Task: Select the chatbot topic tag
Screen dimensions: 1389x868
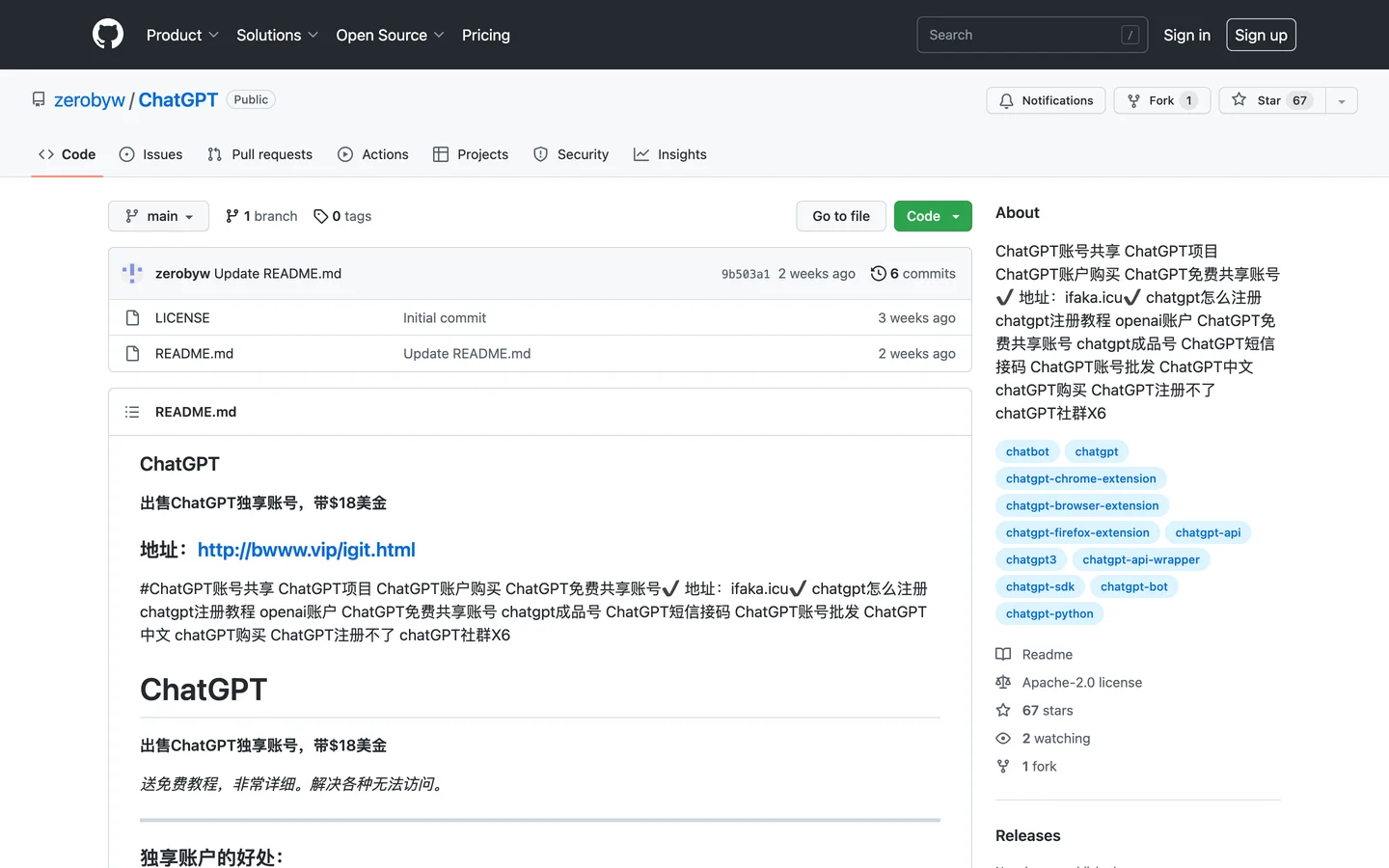Action: click(x=1027, y=451)
